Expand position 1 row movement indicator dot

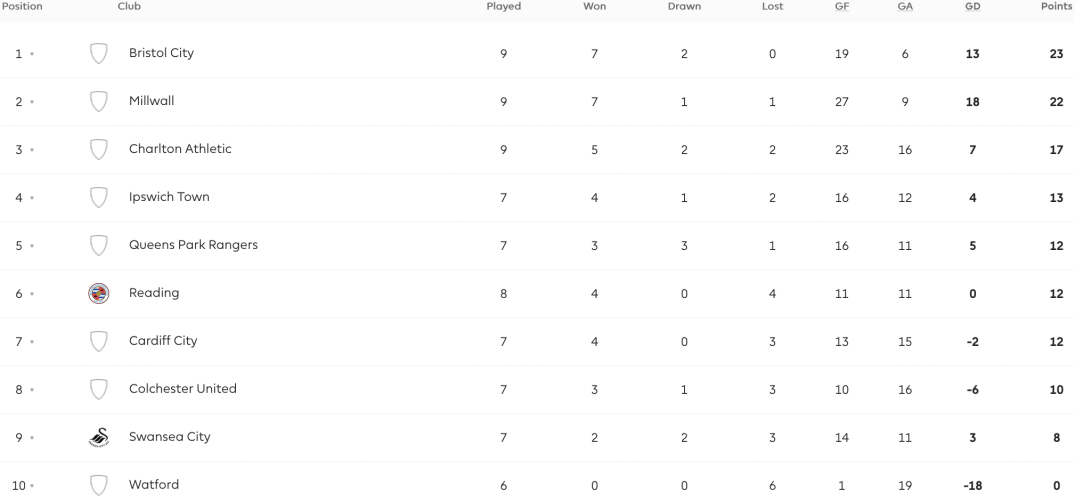(32, 53)
